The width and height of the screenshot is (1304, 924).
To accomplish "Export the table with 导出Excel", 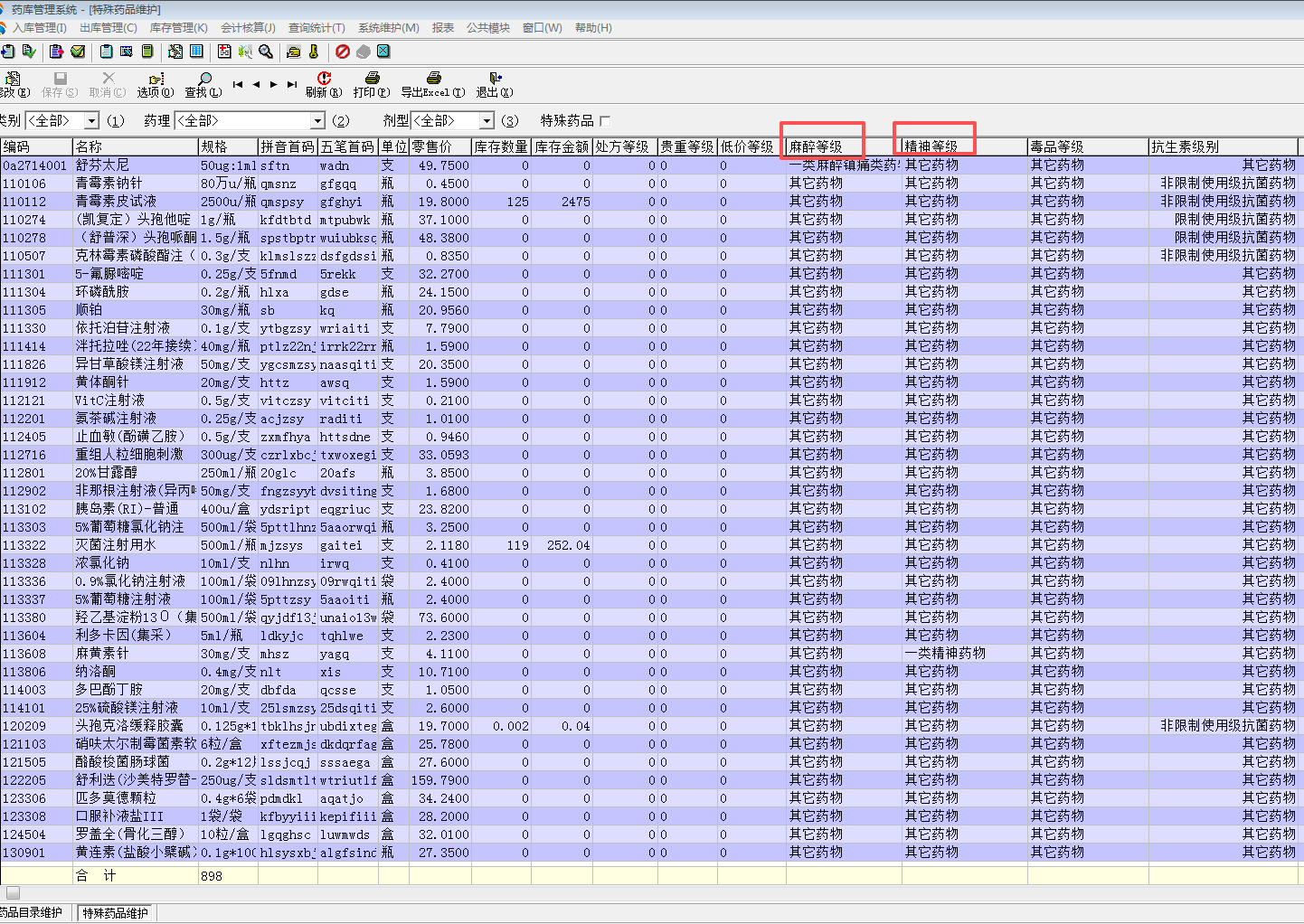I will coord(433,80).
